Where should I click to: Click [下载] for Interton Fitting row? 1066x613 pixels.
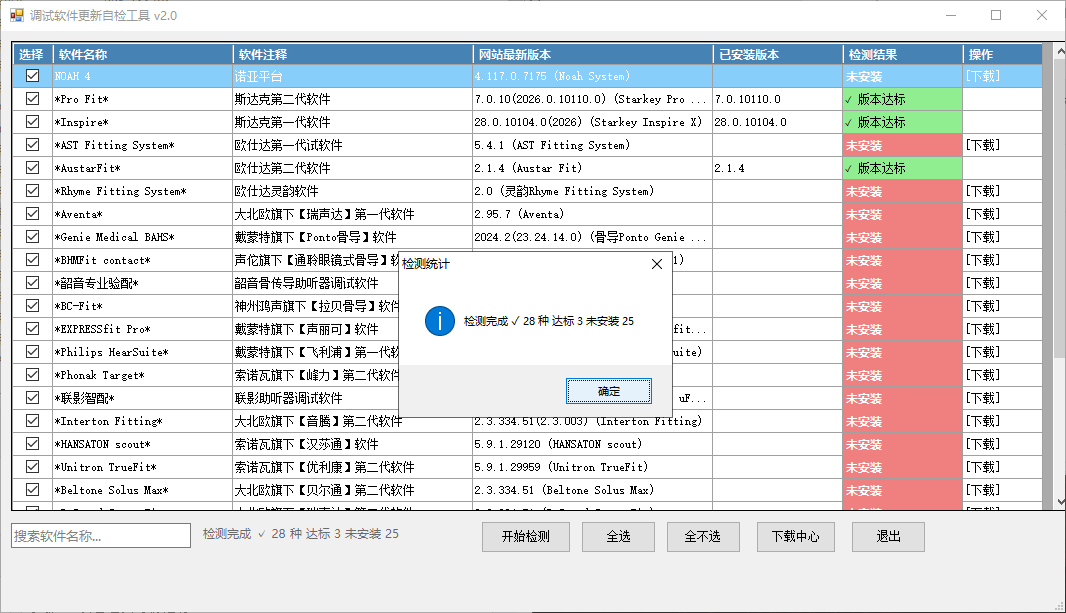(x=983, y=421)
